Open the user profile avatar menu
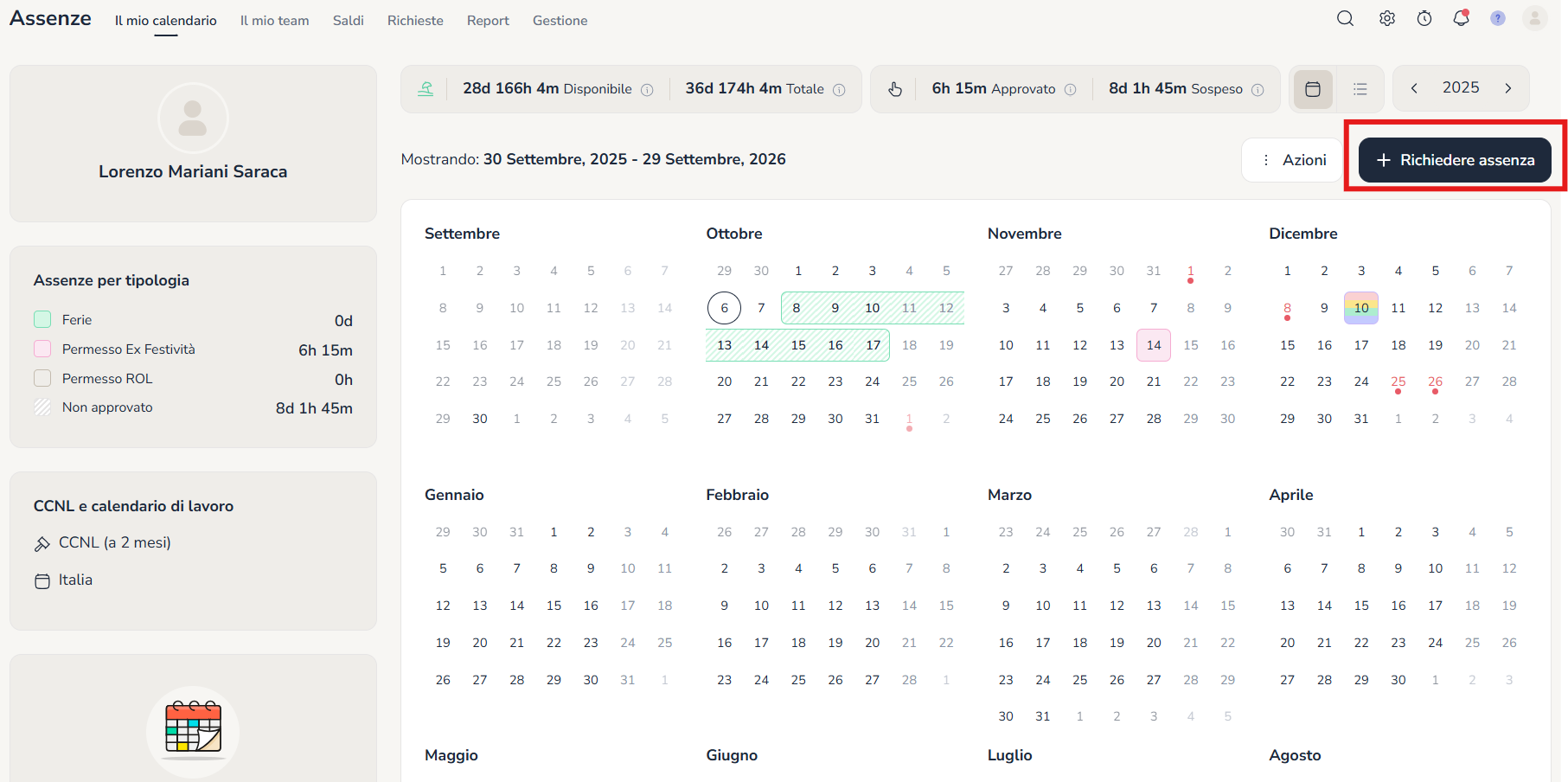This screenshot has width=1568, height=782. [x=1535, y=19]
